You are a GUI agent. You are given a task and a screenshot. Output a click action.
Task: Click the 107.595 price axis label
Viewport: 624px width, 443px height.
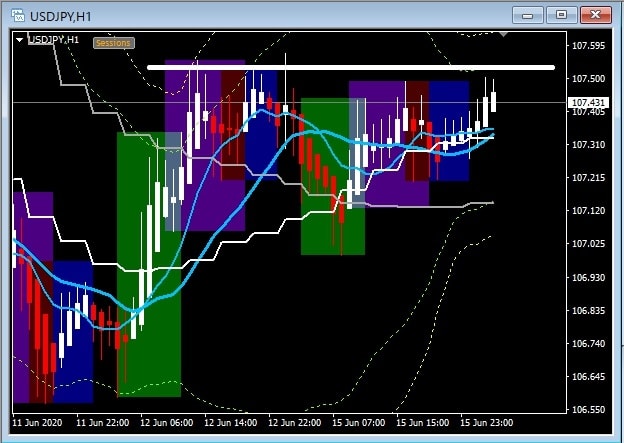(x=587, y=46)
